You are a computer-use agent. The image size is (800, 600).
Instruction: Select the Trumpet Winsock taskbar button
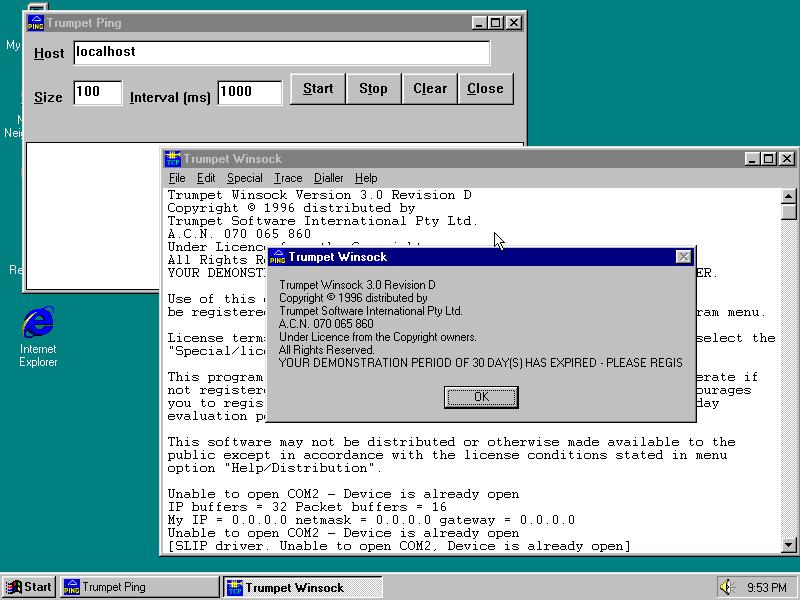tap(303, 587)
